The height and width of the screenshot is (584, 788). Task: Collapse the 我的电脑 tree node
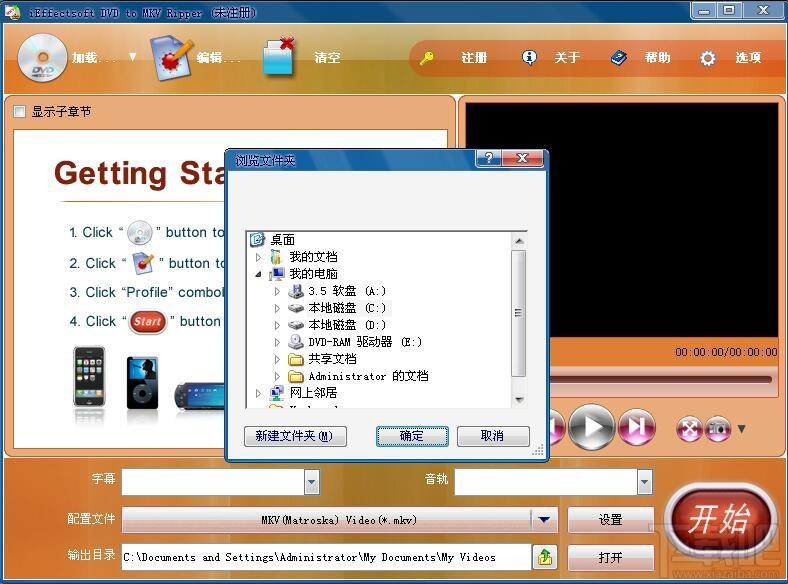[258, 274]
